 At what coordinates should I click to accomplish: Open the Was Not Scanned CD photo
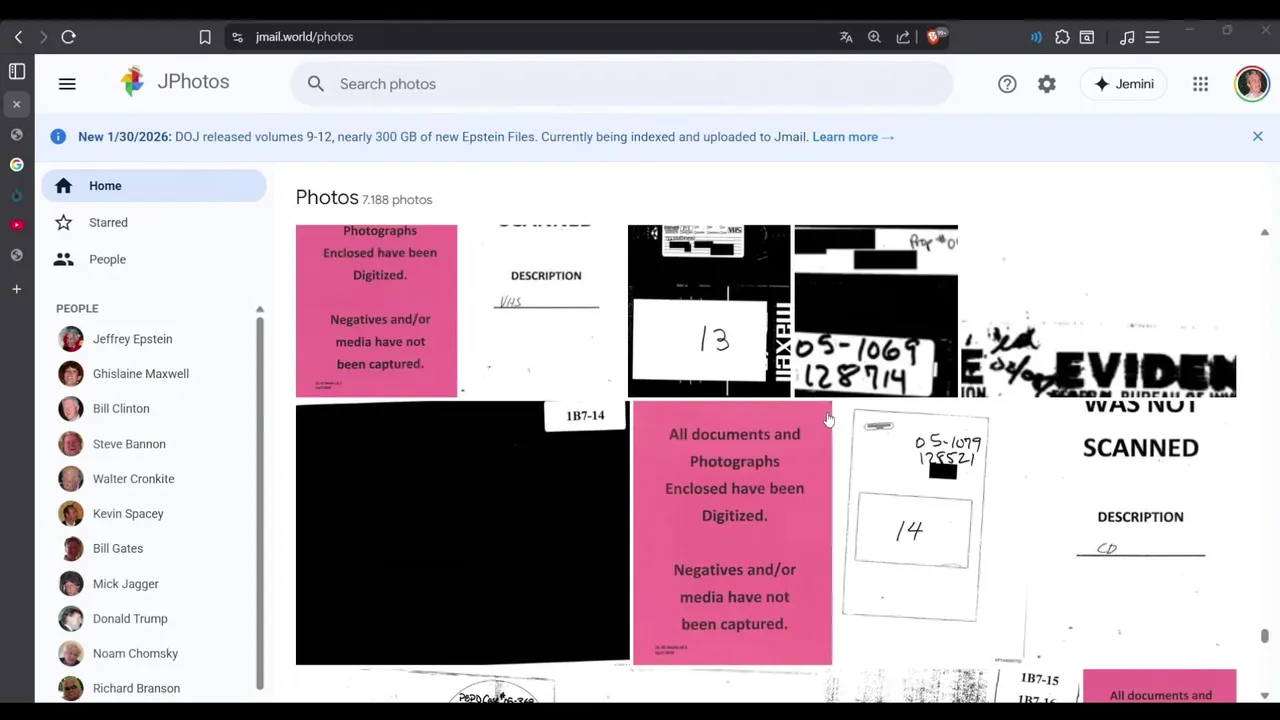pyautogui.click(x=1134, y=533)
